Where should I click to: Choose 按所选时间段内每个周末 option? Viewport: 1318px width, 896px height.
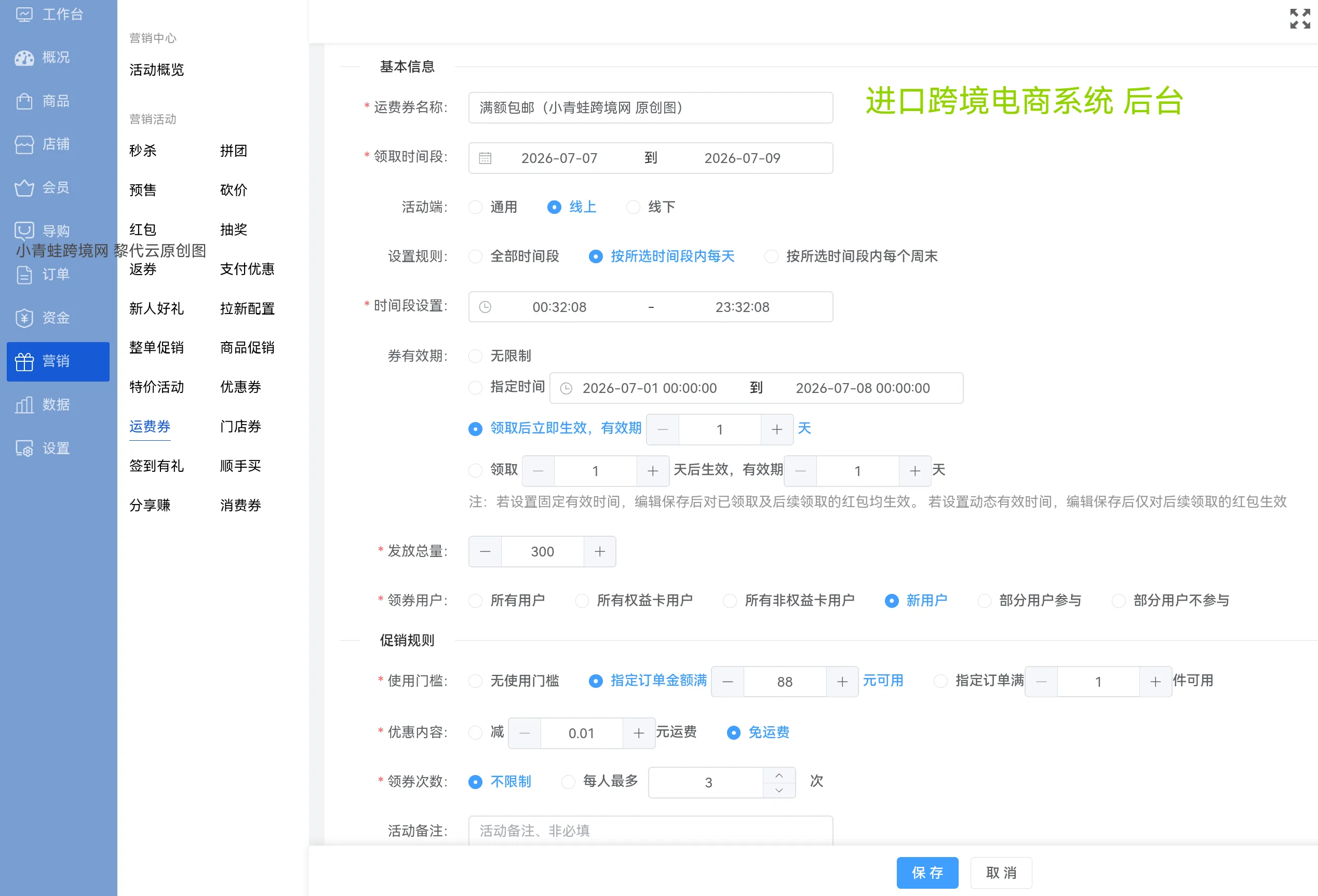point(771,256)
